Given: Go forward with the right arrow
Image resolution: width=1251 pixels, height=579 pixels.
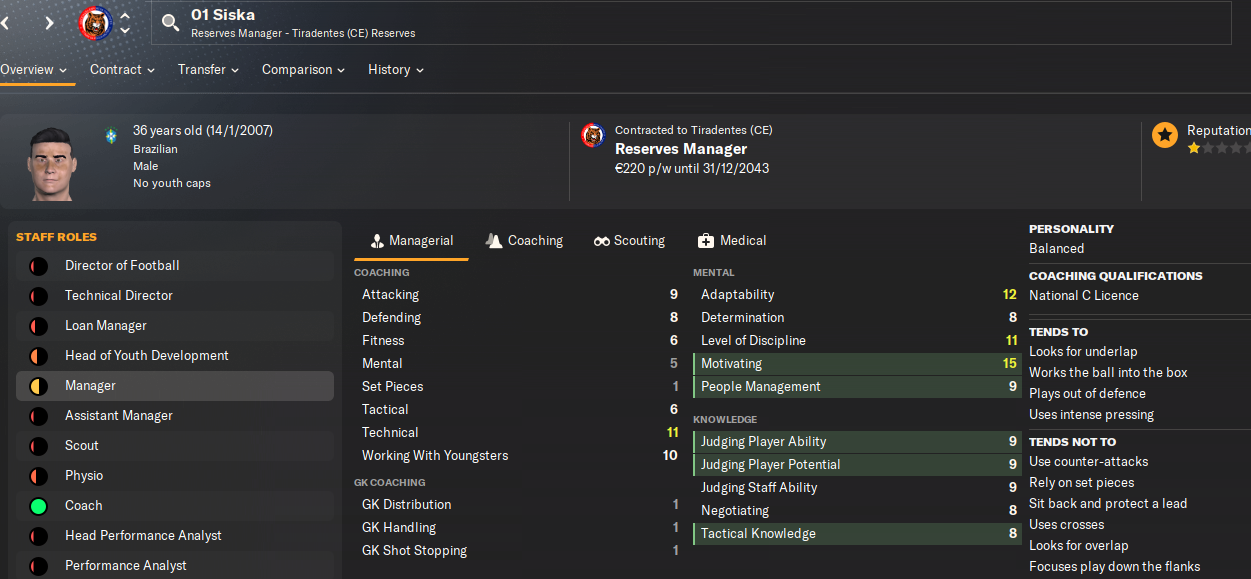Looking at the screenshot, I should pyautogui.click(x=49, y=23).
